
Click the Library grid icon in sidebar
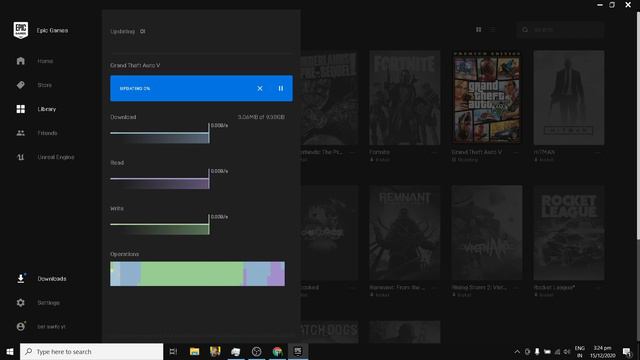click(x=20, y=109)
